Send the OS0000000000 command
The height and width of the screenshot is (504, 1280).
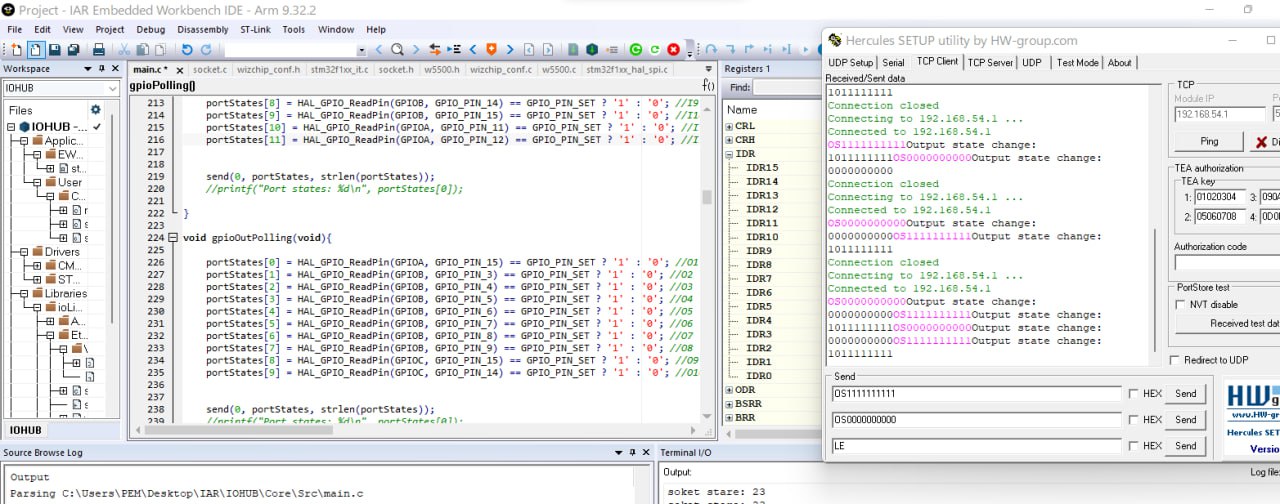pos(1185,420)
